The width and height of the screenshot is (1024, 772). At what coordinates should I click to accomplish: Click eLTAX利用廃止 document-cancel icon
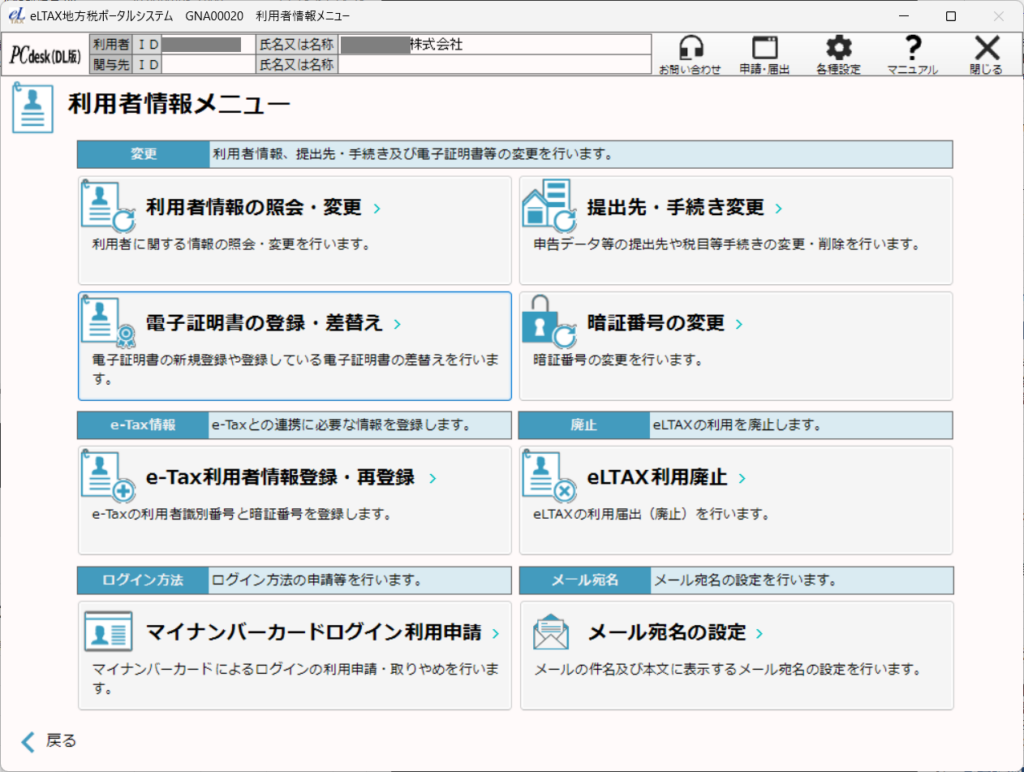click(x=549, y=477)
